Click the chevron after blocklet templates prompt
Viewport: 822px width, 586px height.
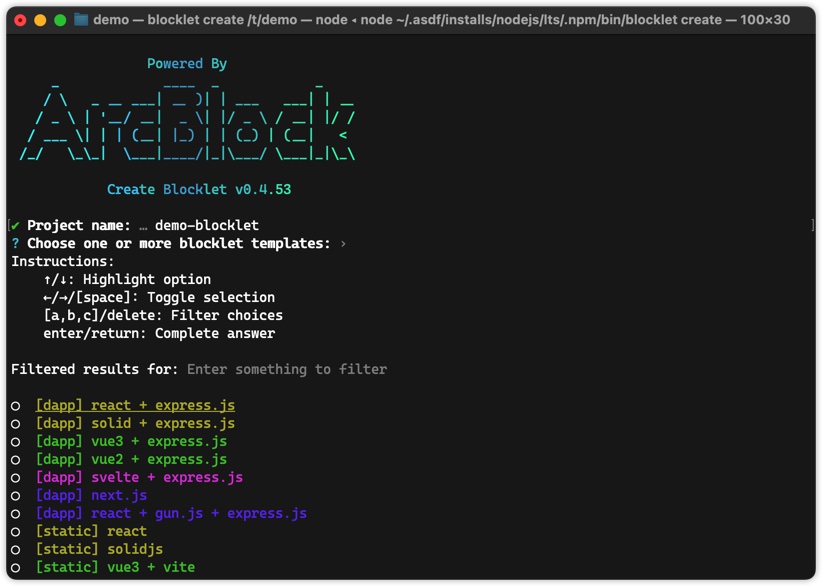343,243
